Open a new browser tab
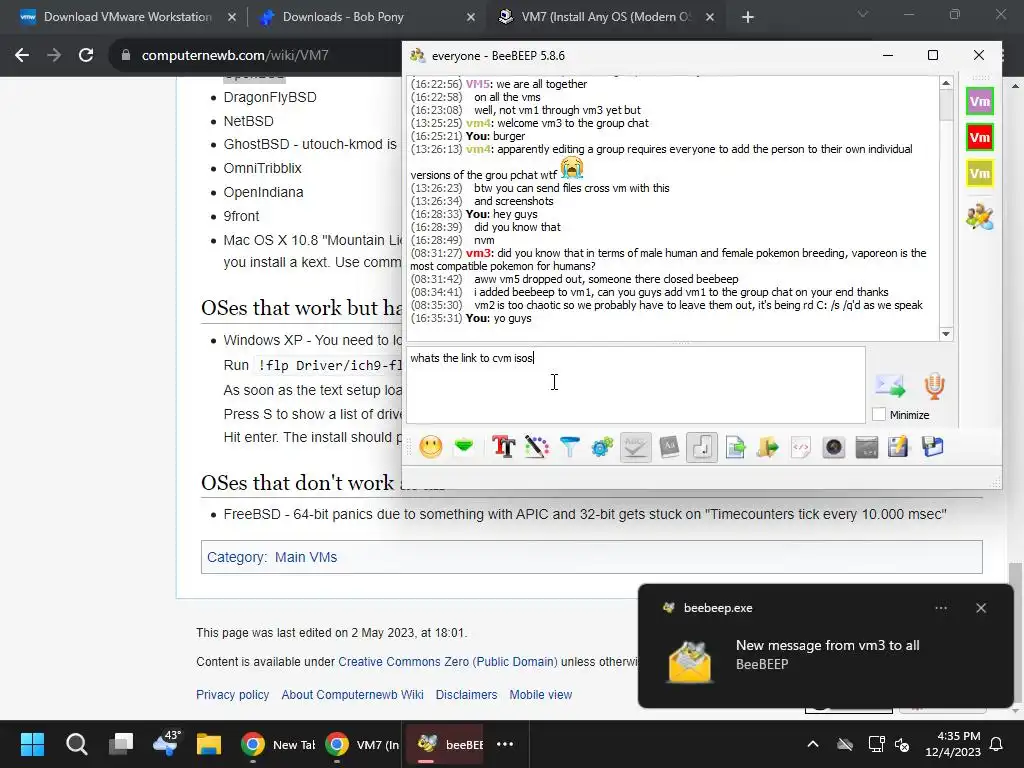The image size is (1024, 768). pos(748,17)
